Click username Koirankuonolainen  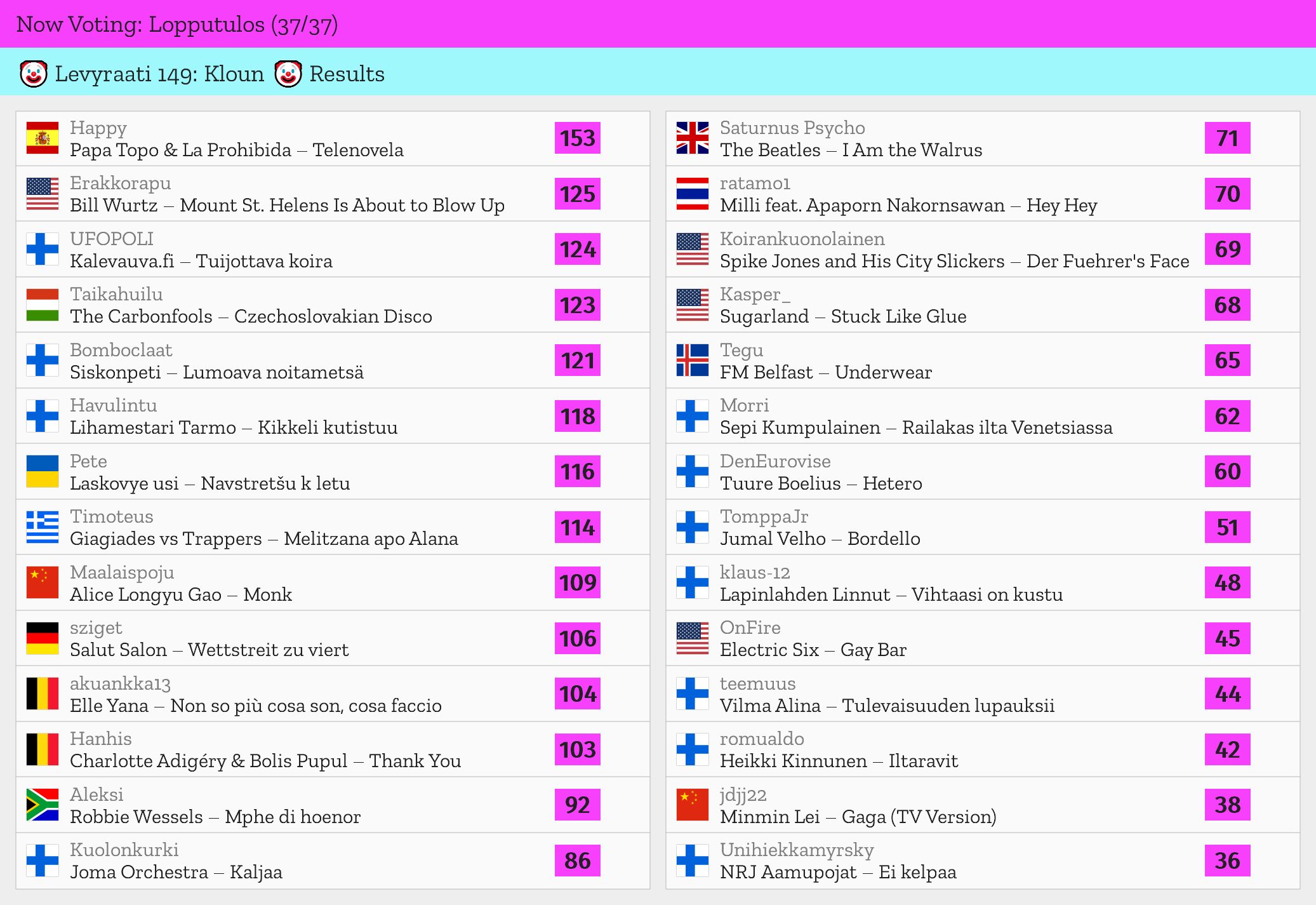coord(802,239)
